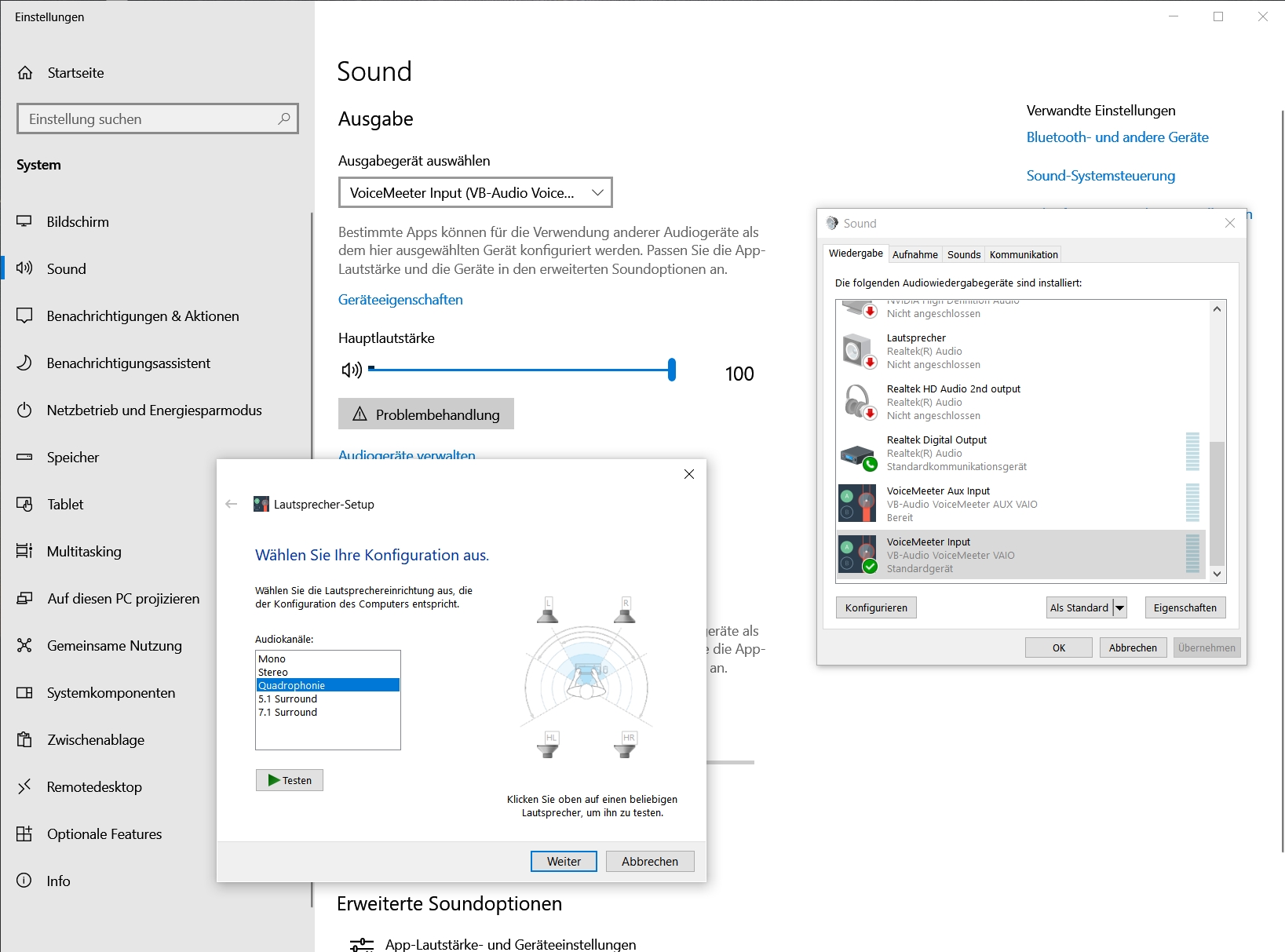Switch to Wiedergabe tab
Screen dimensions: 1285x952
pyautogui.click(x=856, y=254)
